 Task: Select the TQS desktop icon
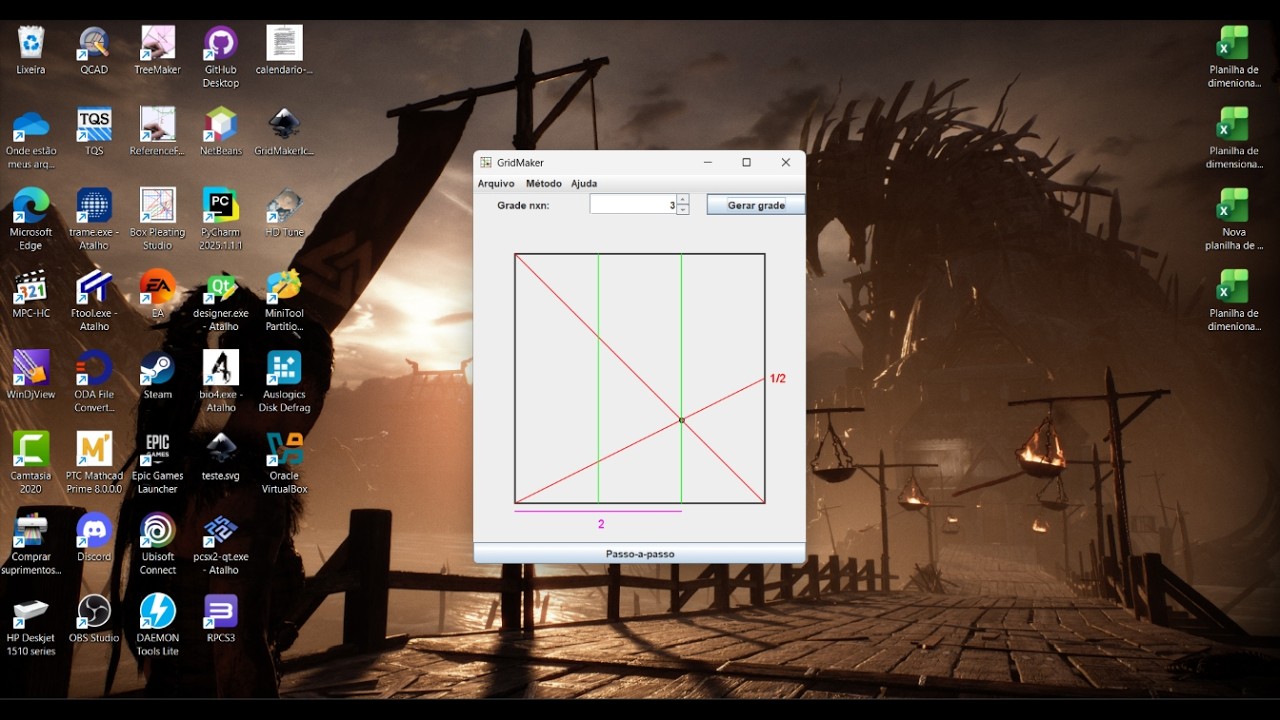pyautogui.click(x=94, y=131)
